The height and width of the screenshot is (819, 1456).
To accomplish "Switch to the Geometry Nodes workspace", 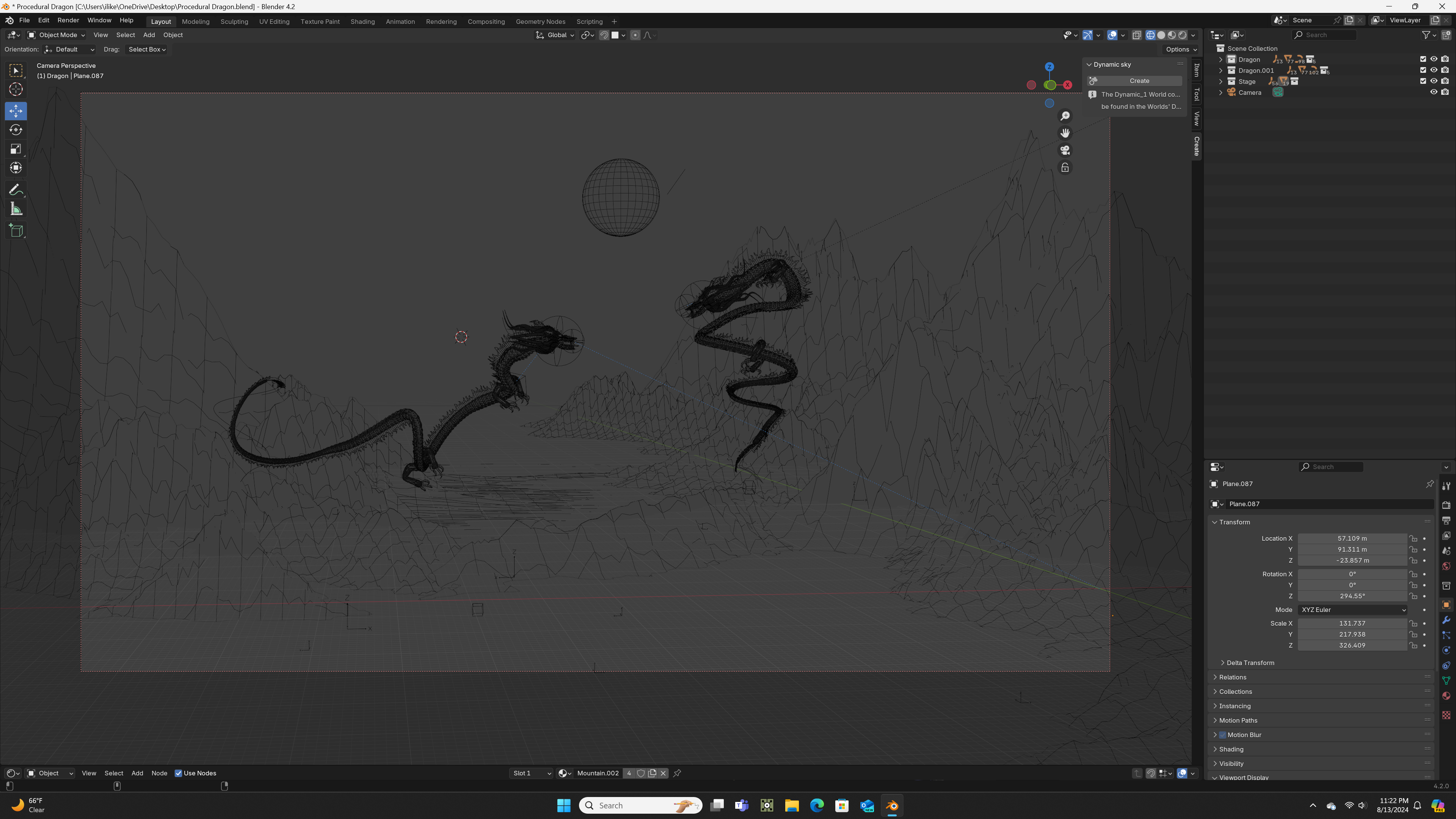I will click(540, 22).
